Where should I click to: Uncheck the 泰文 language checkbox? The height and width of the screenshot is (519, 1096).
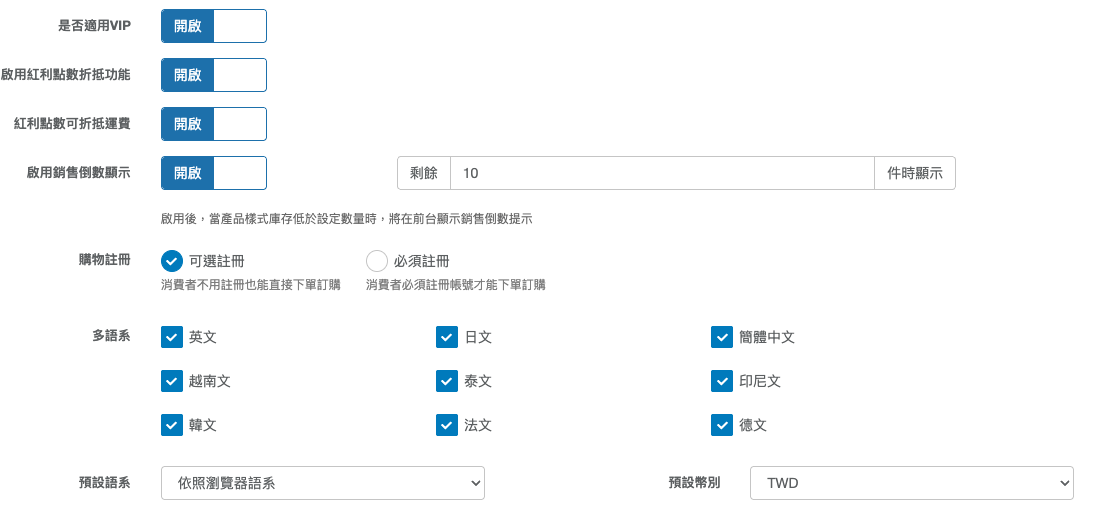(447, 381)
